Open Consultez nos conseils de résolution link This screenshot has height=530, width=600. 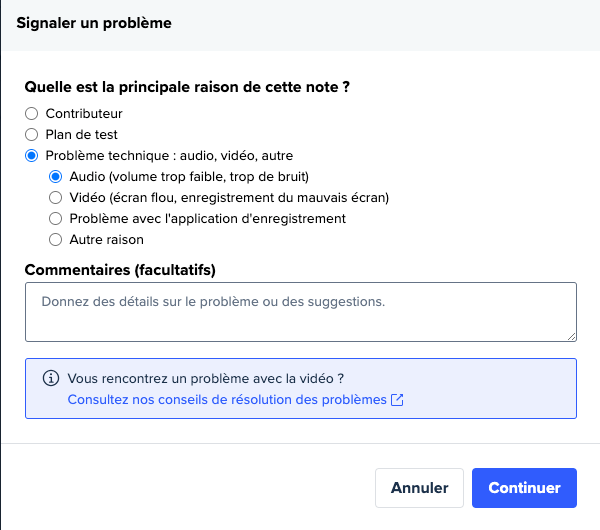click(x=227, y=400)
